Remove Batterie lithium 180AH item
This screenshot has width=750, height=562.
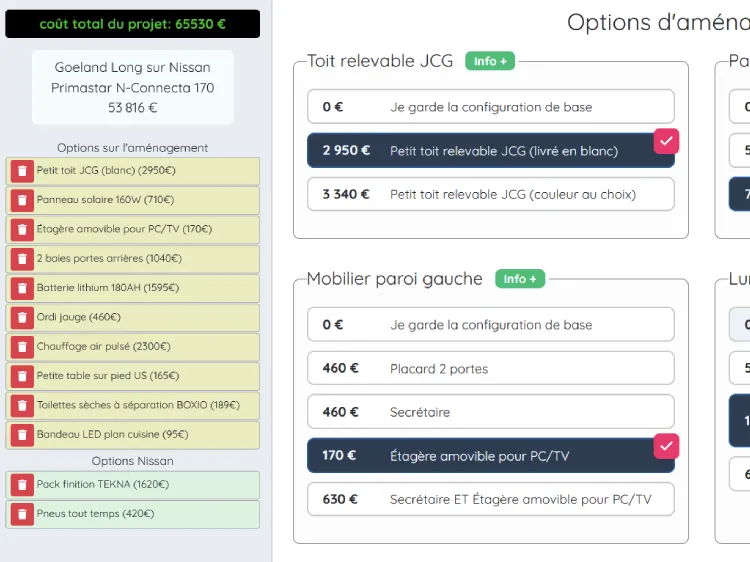[x=22, y=288]
